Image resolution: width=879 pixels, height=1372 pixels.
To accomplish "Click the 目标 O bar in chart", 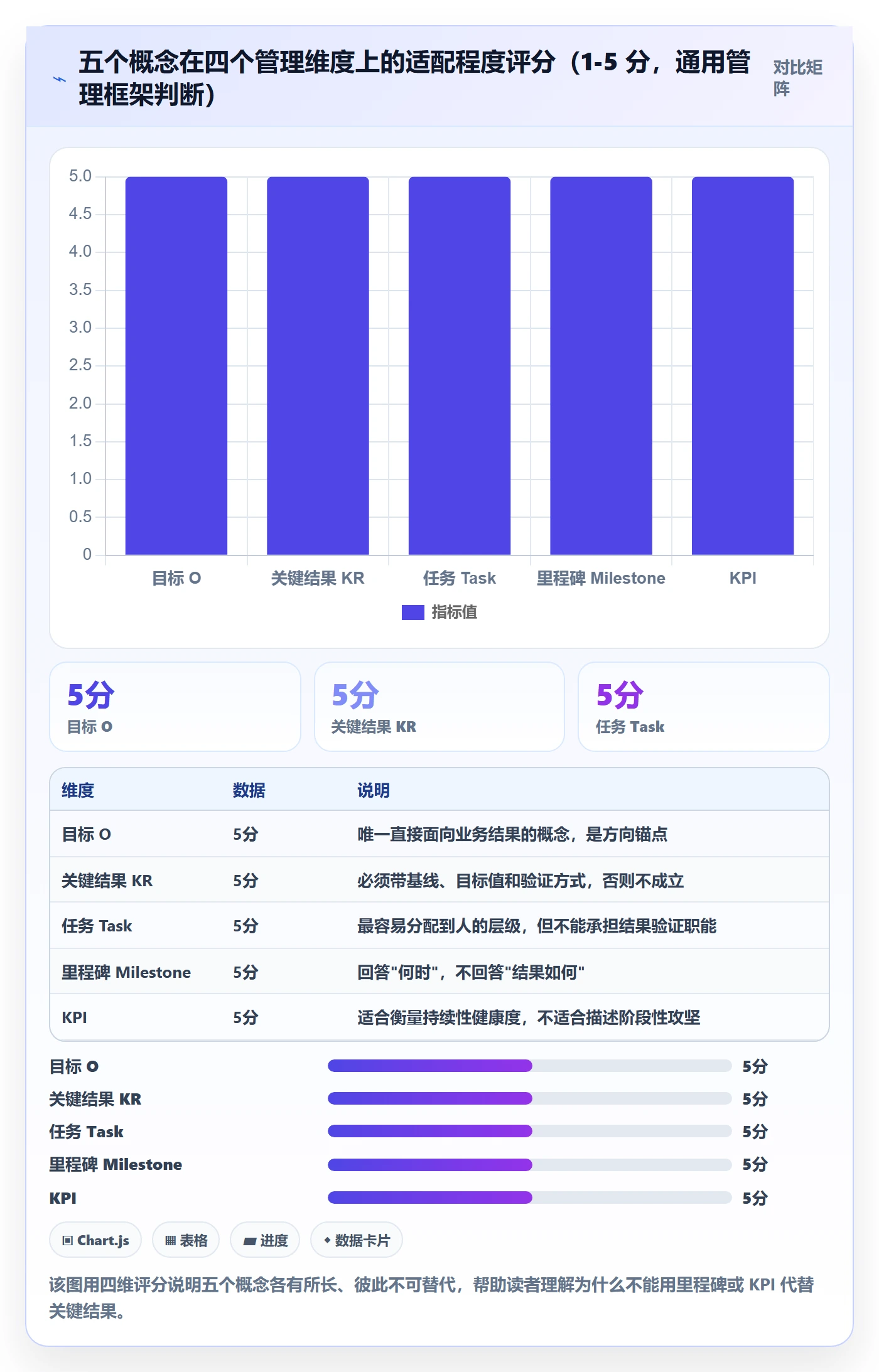I will click(x=176, y=366).
